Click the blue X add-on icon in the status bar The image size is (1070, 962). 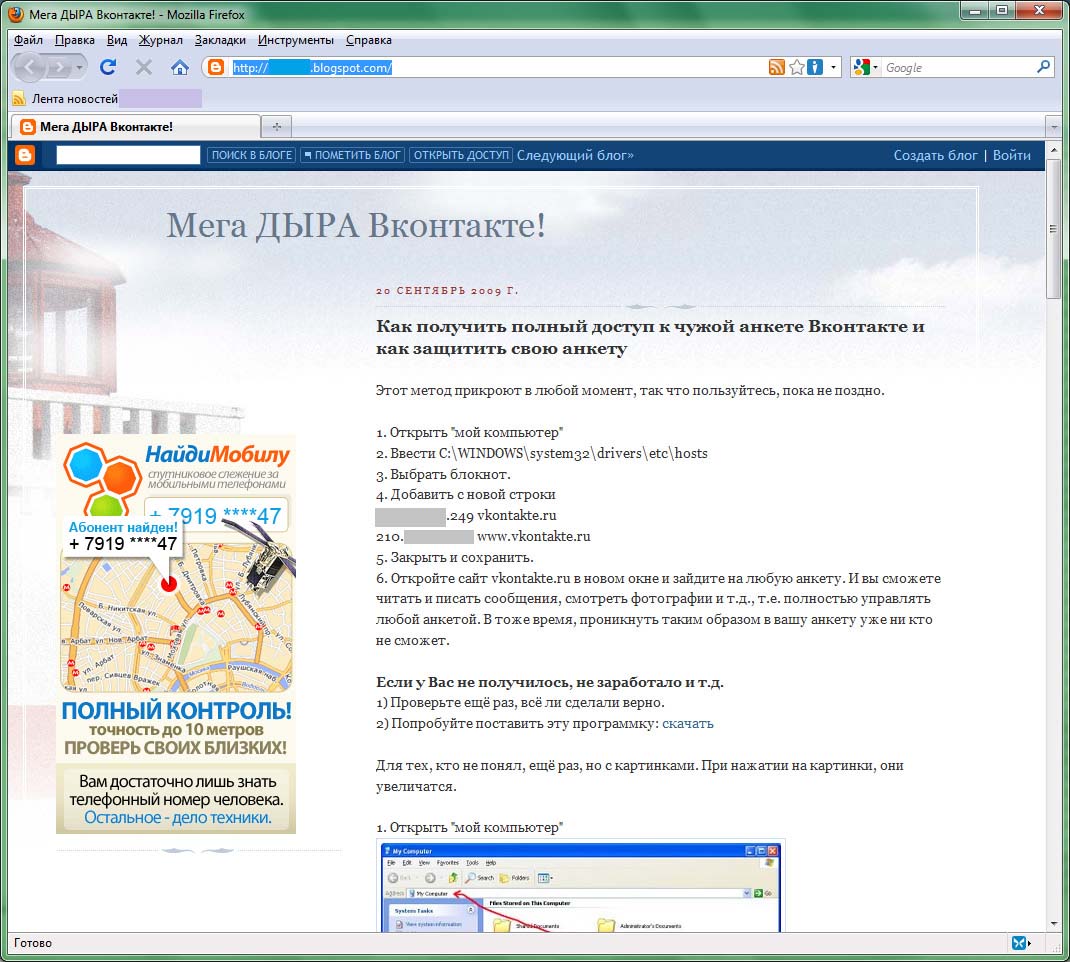pyautogui.click(x=1019, y=943)
